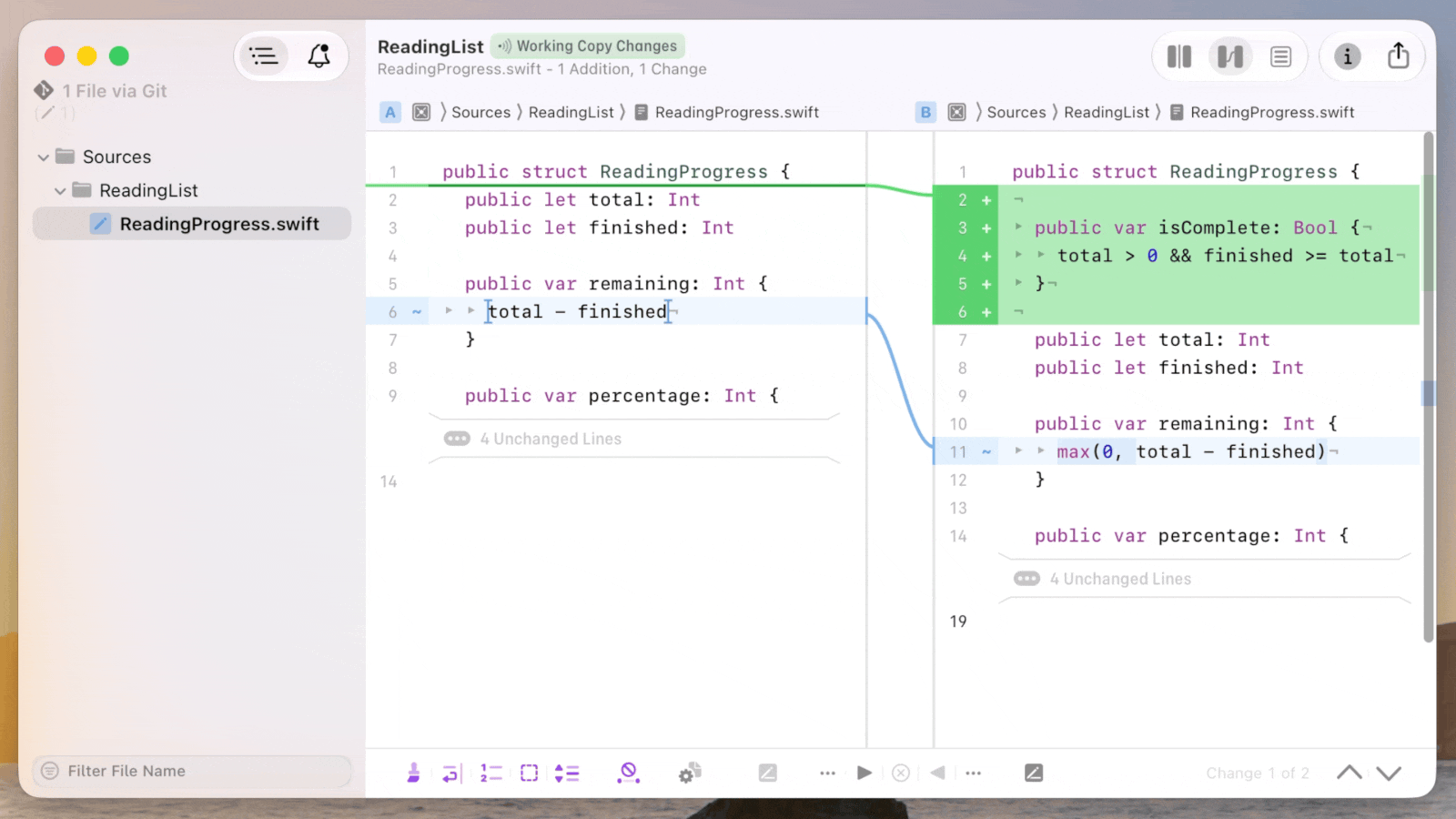1456x819 pixels.
Task: Click Sources in the B-side path
Action: (x=1016, y=112)
